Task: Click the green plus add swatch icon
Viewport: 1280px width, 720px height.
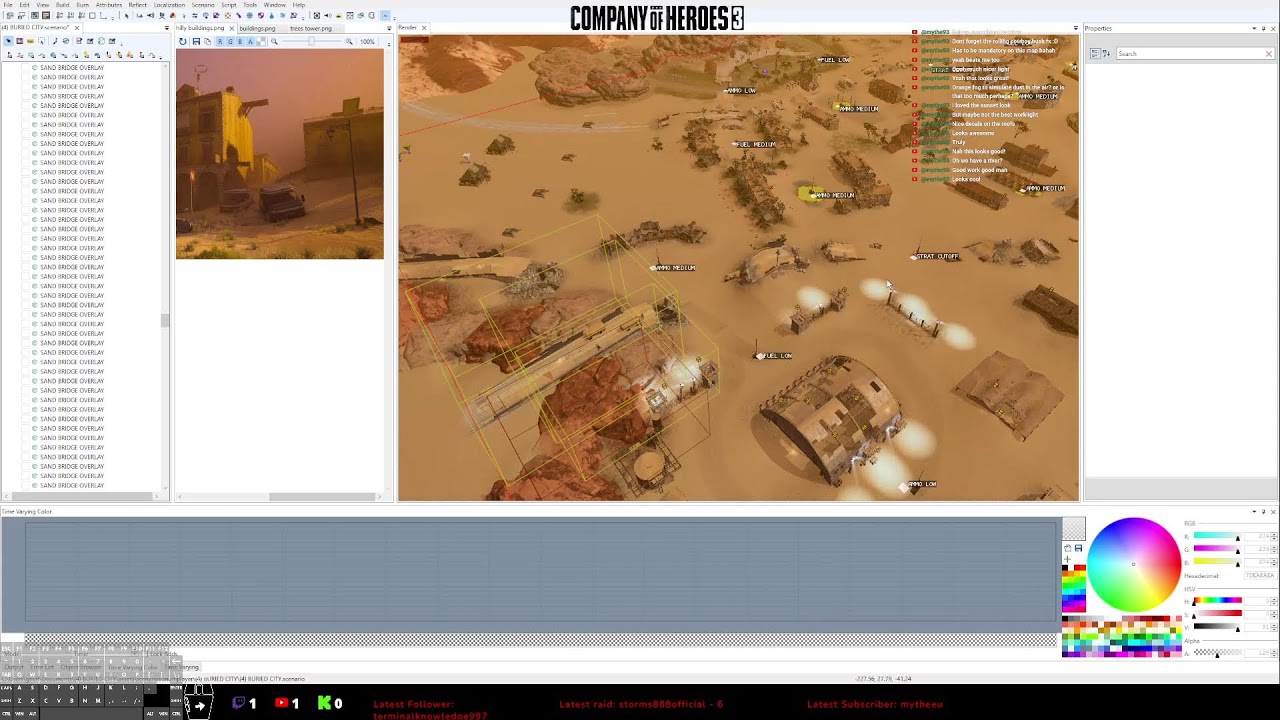Action: [1067, 559]
